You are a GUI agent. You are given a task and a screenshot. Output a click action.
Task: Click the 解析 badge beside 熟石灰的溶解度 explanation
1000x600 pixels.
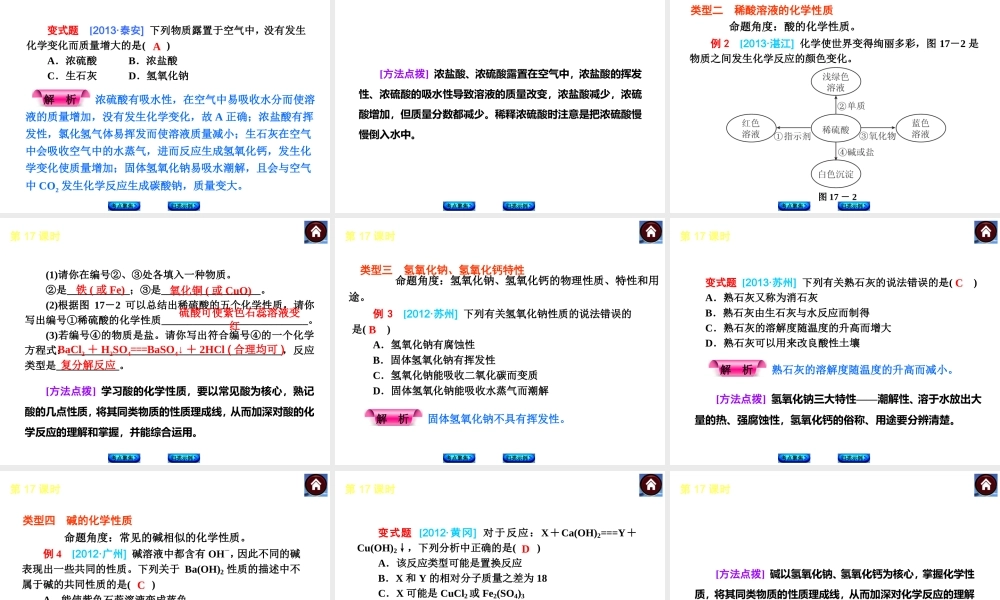point(737,369)
